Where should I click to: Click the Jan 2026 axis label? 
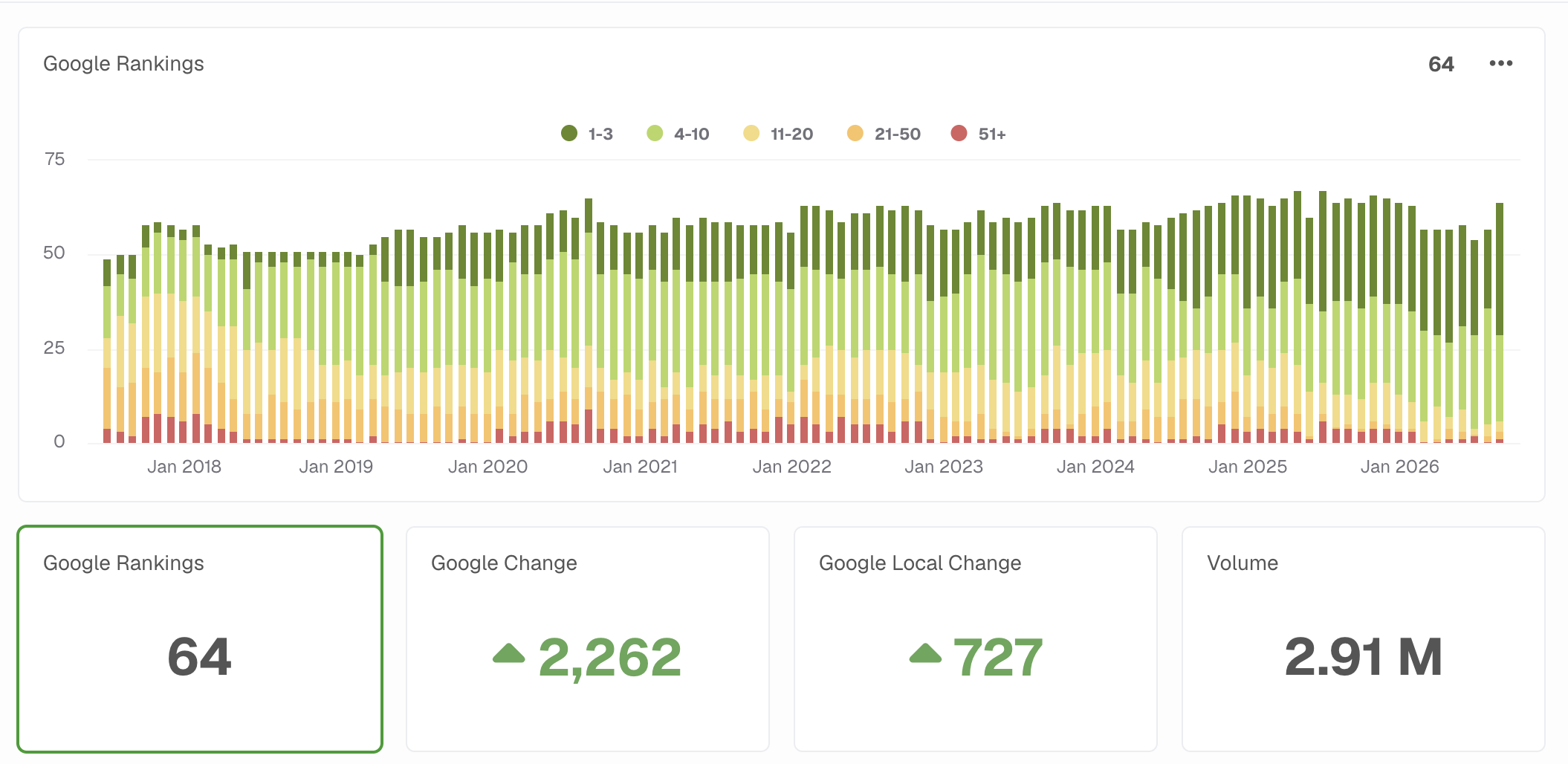[x=1399, y=467]
